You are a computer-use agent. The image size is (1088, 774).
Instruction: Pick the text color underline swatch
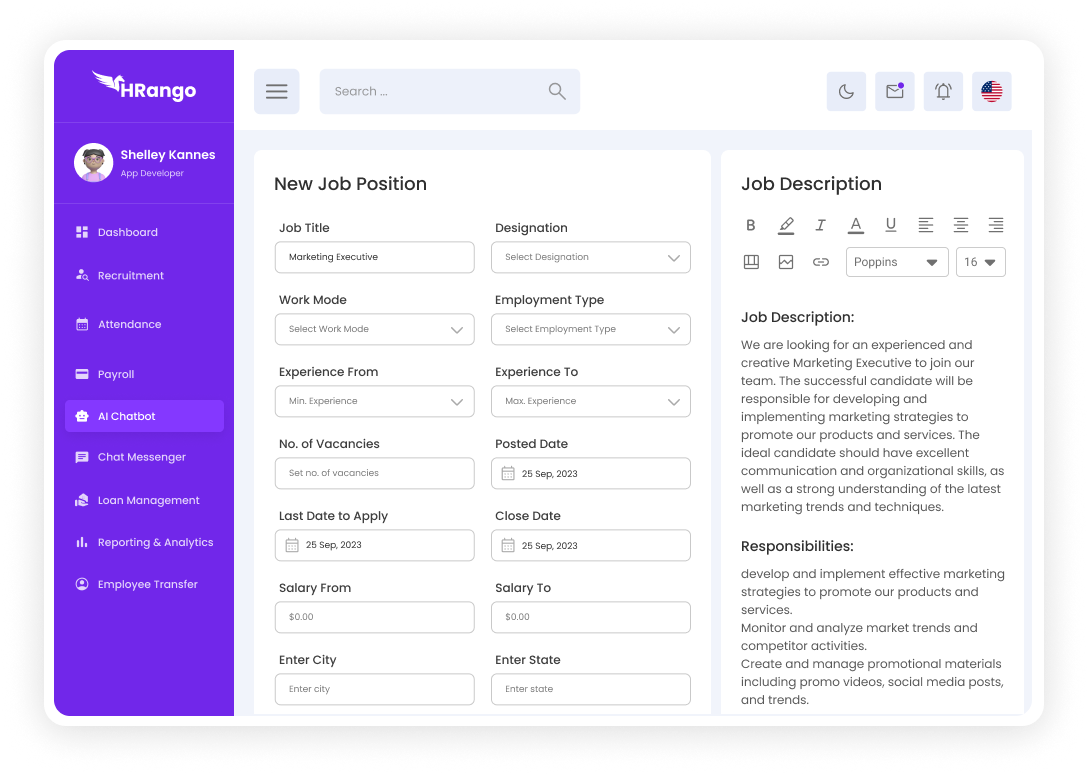(856, 225)
